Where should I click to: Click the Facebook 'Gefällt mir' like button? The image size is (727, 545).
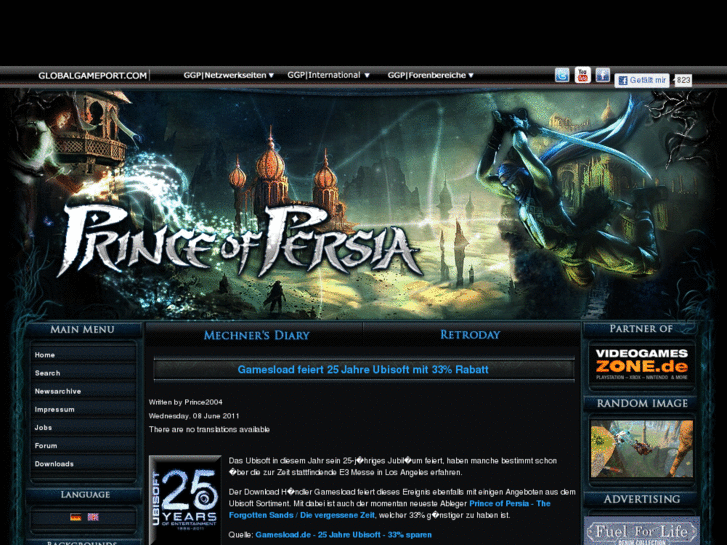642,80
